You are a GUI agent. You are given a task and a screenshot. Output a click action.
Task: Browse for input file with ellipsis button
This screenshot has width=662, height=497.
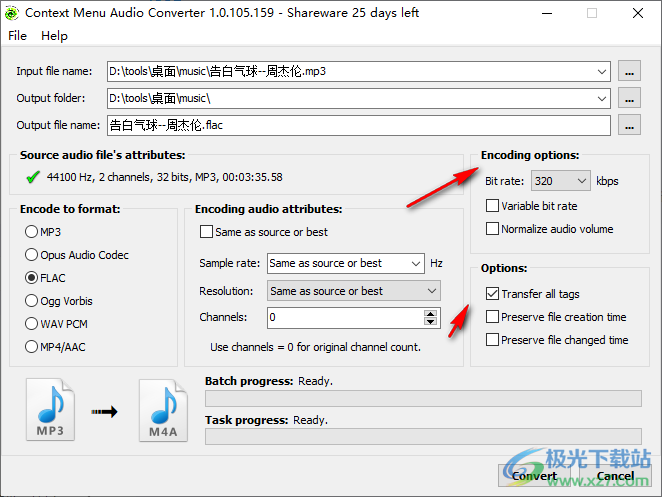629,71
